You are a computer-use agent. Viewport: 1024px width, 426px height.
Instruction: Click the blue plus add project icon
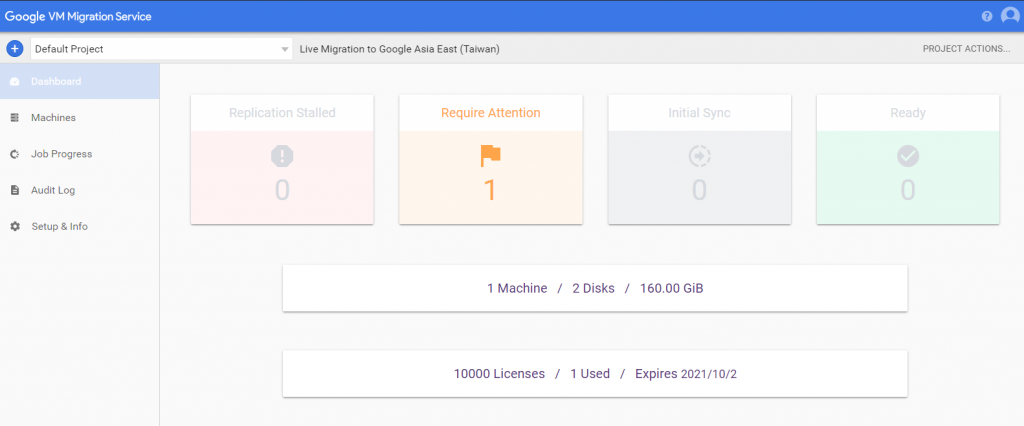(14, 48)
